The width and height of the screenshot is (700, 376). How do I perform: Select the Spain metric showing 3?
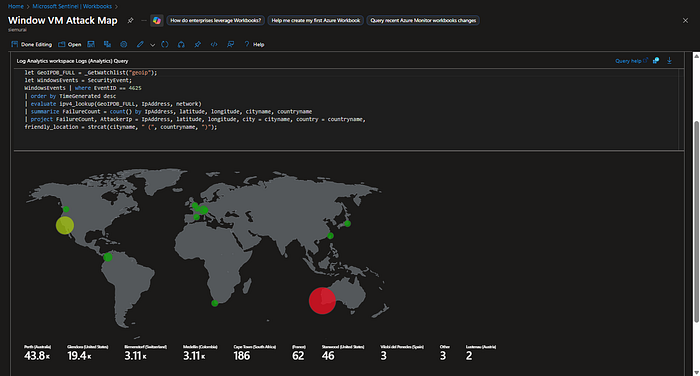click(402, 353)
